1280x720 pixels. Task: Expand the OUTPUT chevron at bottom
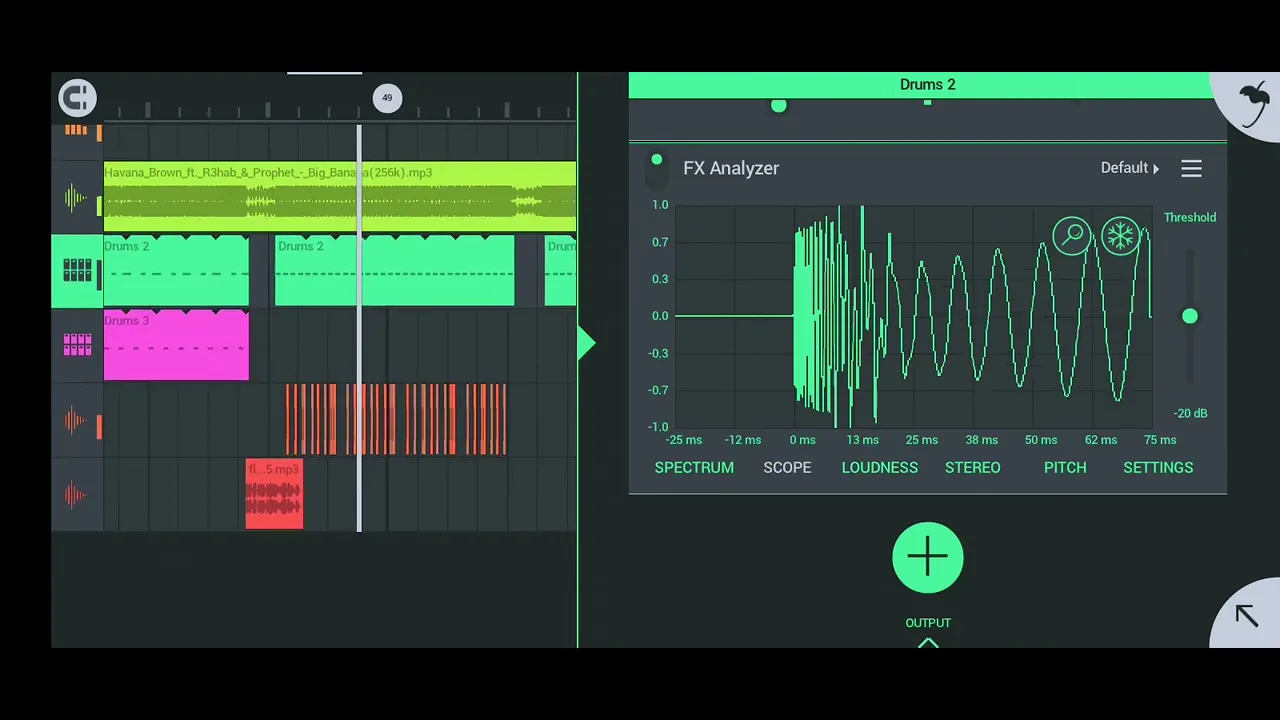(928, 643)
